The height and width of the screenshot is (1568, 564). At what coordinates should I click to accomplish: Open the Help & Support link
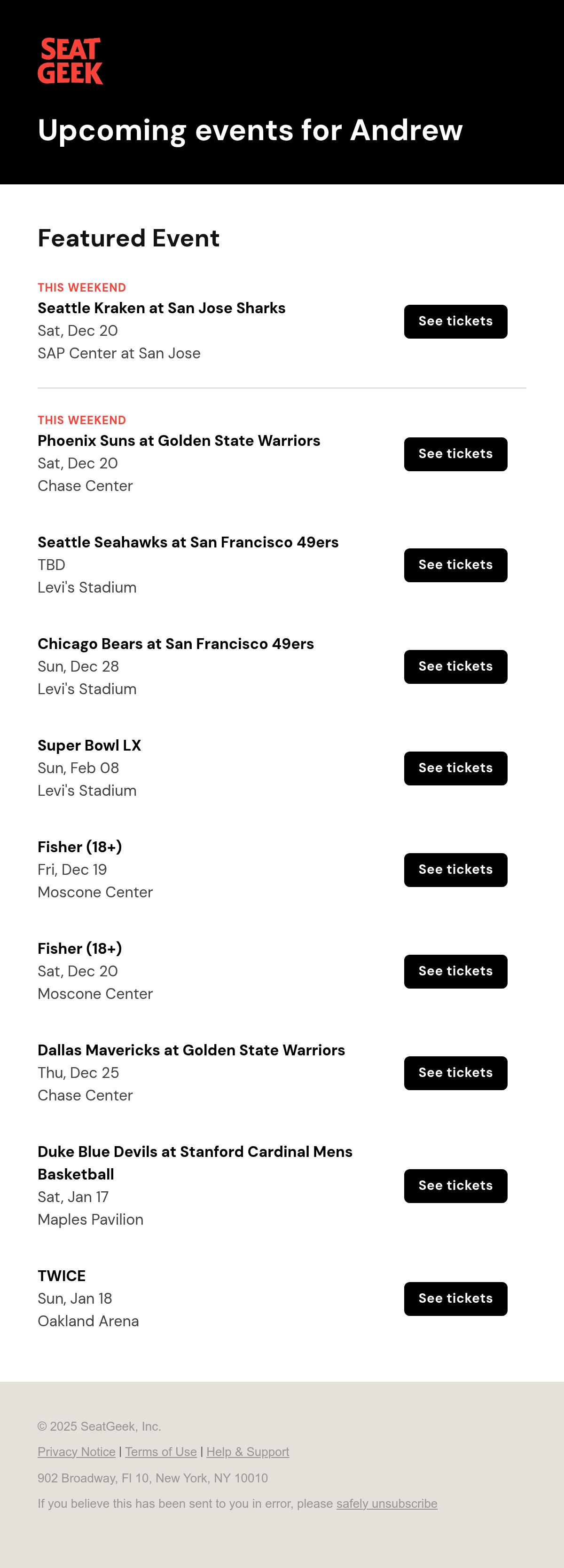tap(248, 1452)
